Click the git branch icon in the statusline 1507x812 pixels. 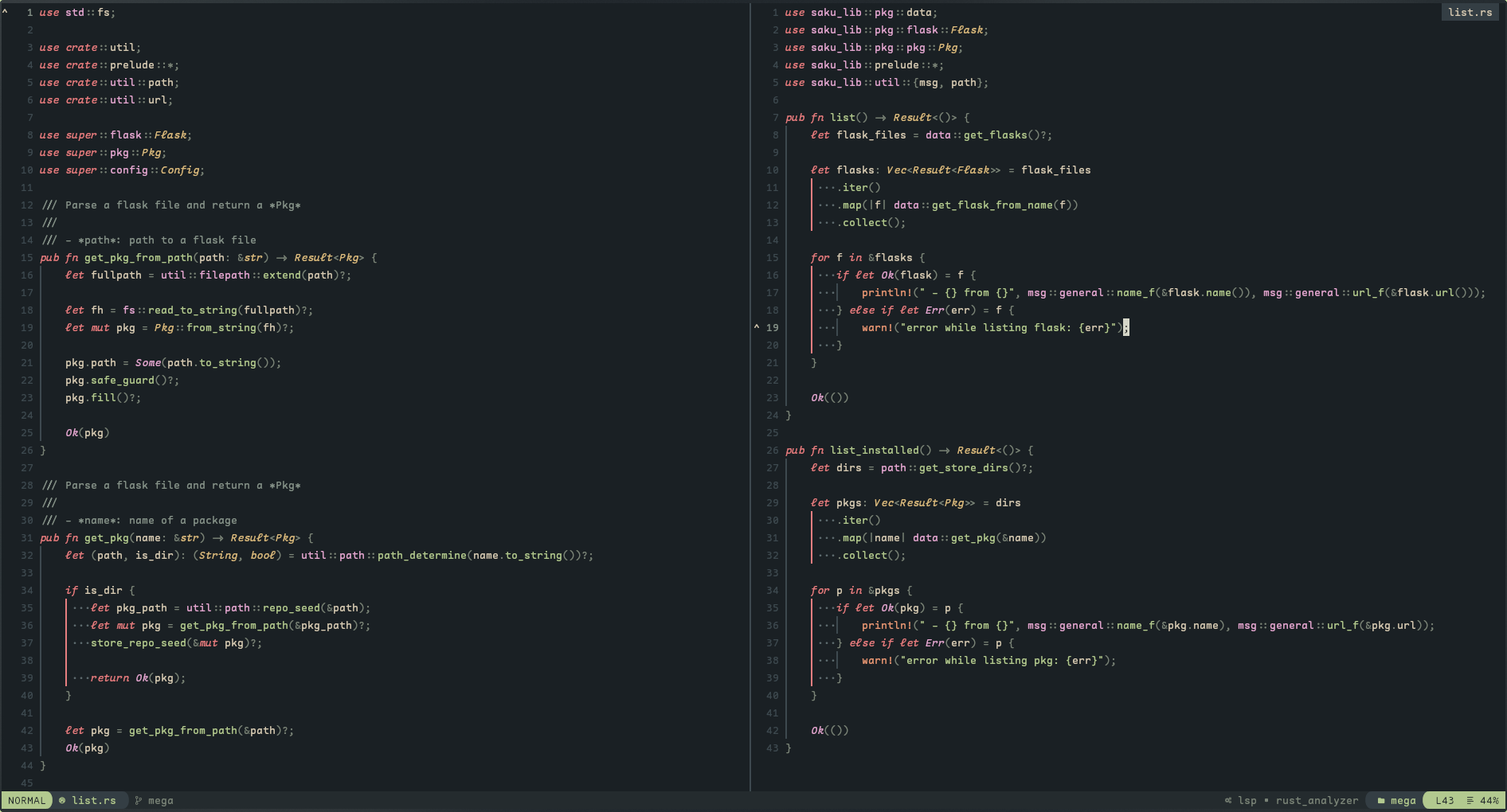[139, 800]
